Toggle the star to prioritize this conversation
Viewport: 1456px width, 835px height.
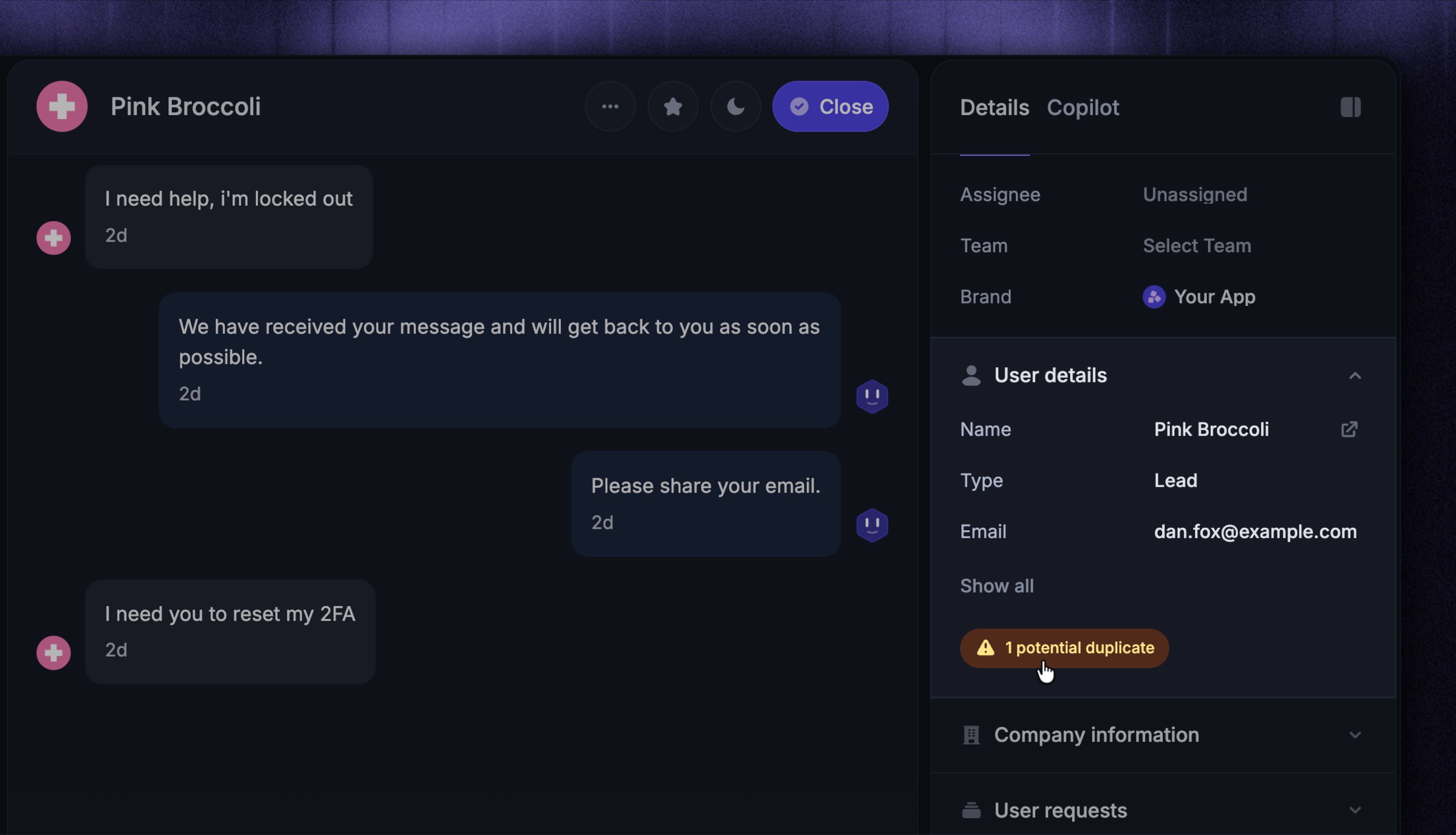(673, 106)
